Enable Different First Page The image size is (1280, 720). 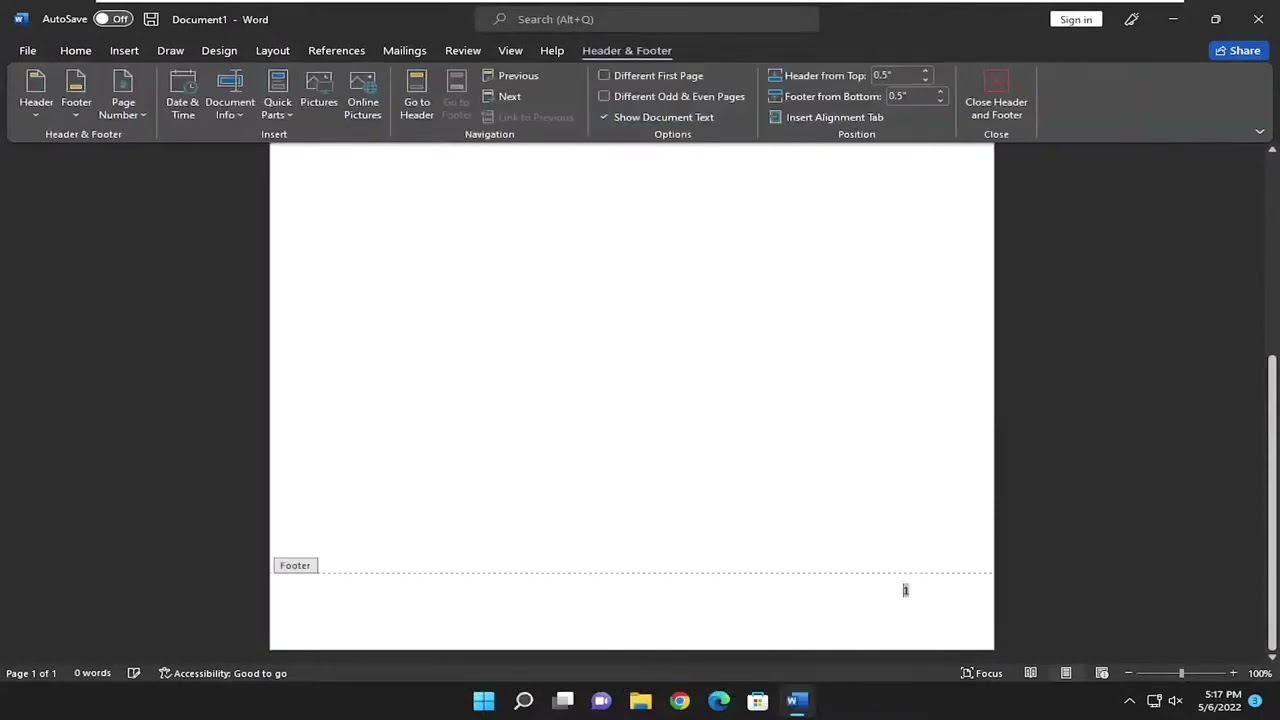(x=651, y=76)
